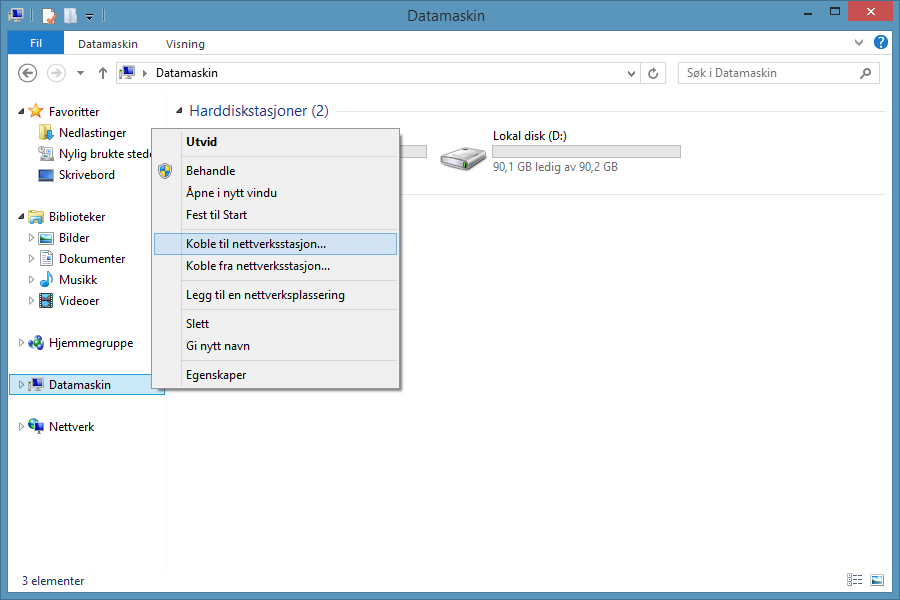Switch to large icons view in status bar
This screenshot has height=600, width=900.
(x=877, y=580)
